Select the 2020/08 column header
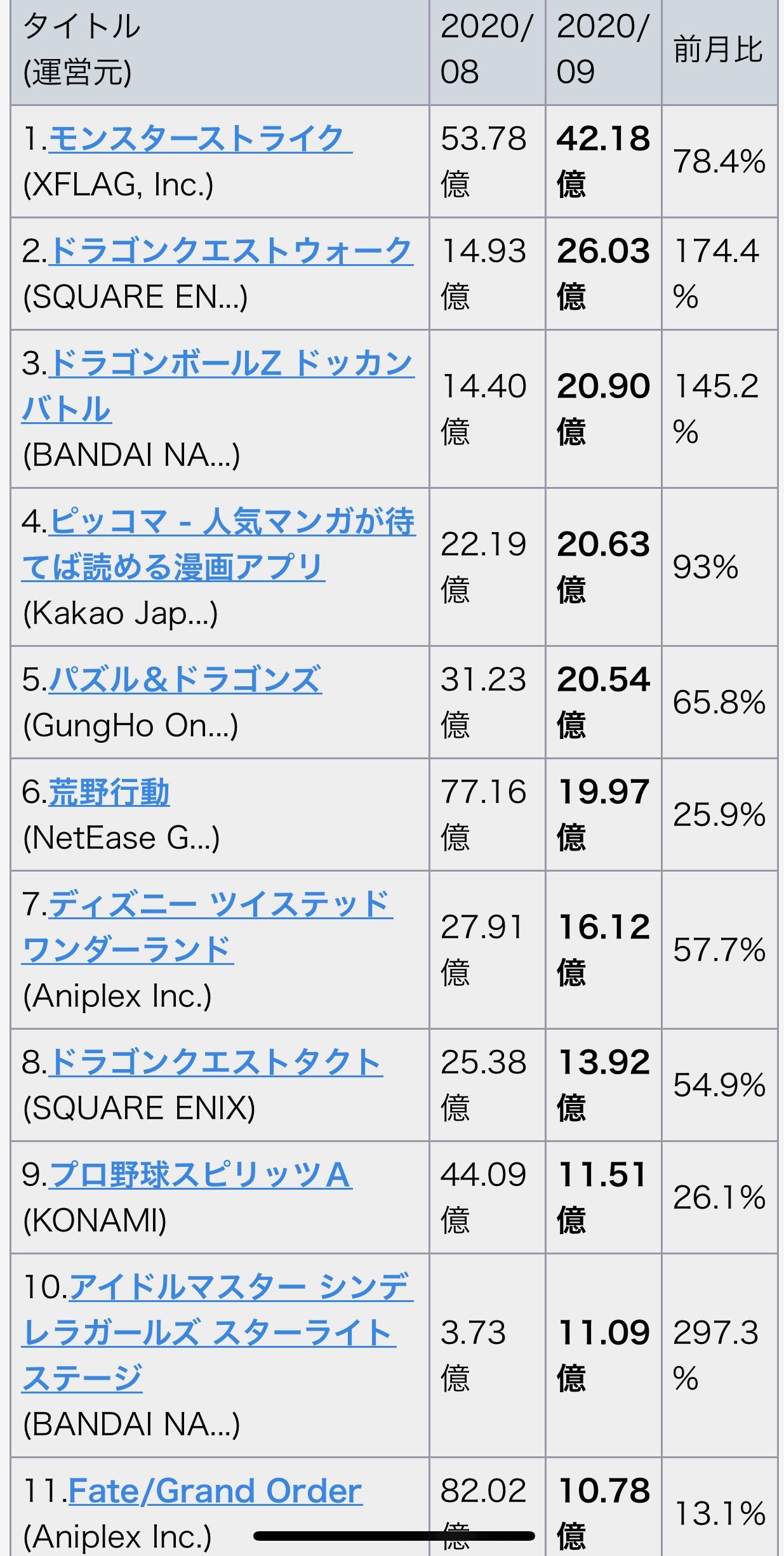Viewport: 784px width, 1556px height. click(x=487, y=52)
